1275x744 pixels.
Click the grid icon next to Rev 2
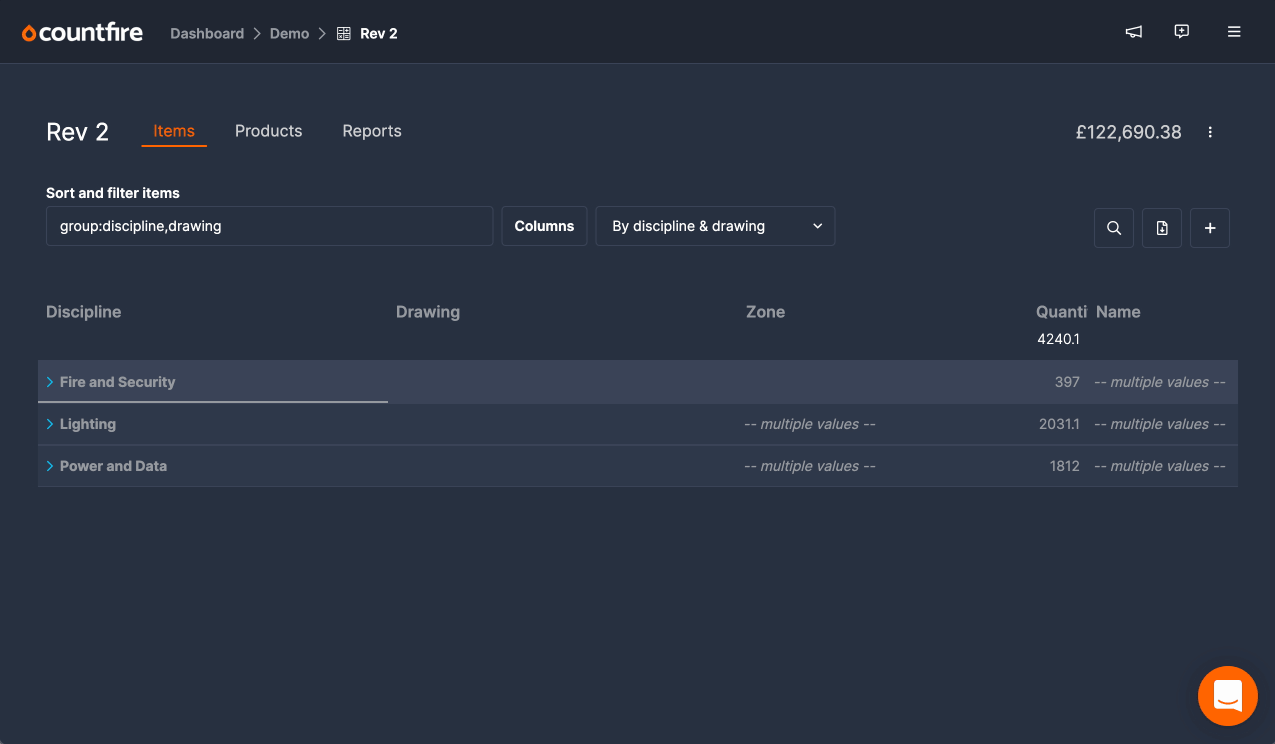point(341,32)
